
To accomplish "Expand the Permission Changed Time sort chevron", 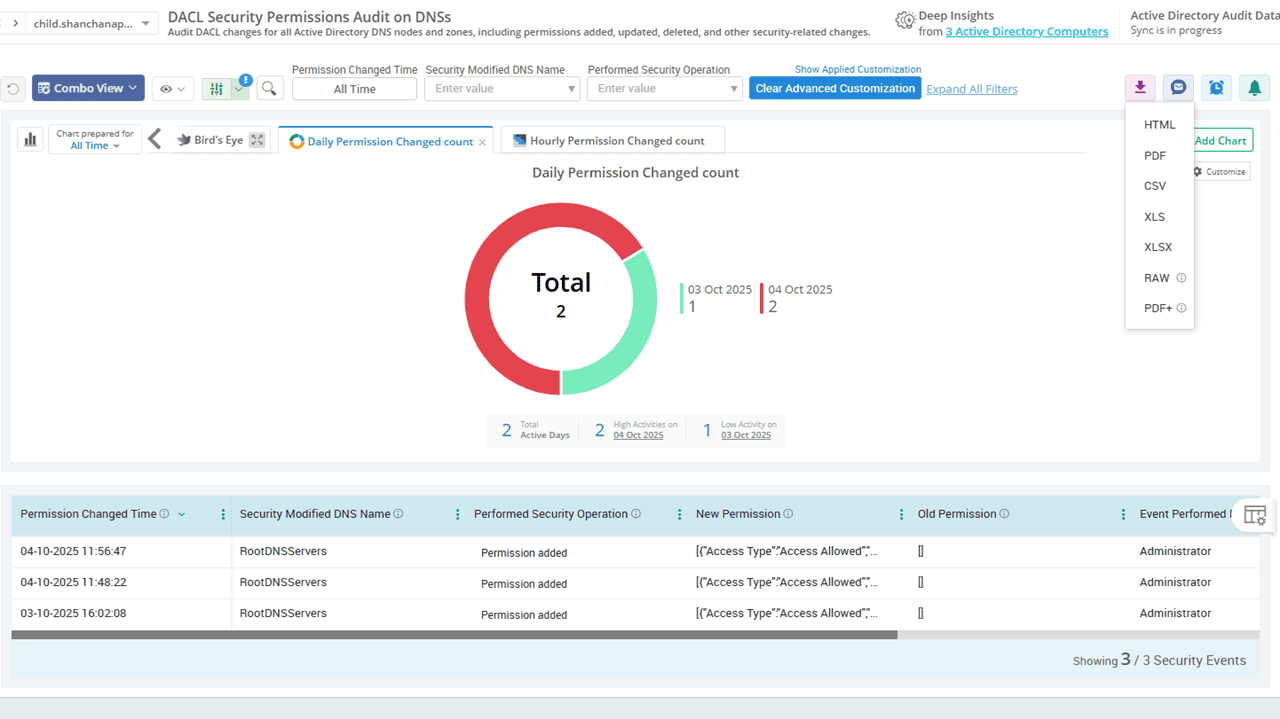I will coord(181,513).
